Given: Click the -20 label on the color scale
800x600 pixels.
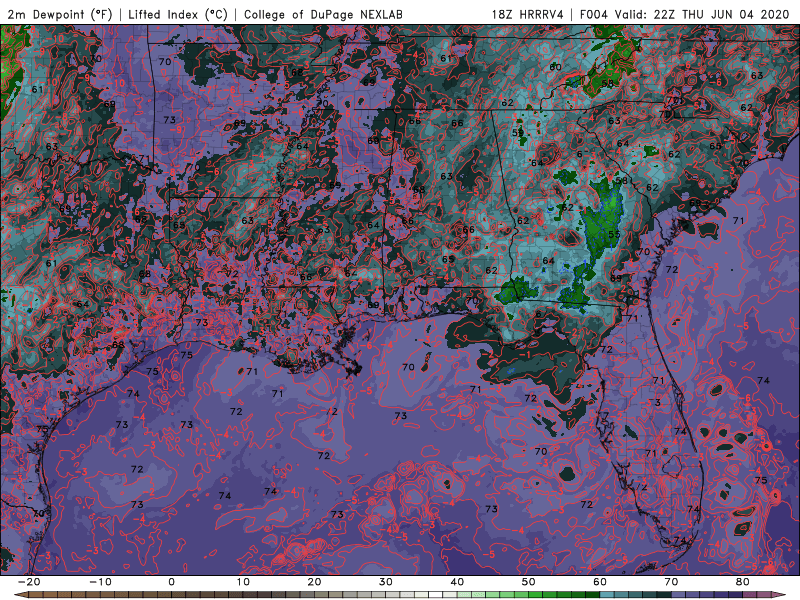Looking at the screenshot, I should [29, 582].
